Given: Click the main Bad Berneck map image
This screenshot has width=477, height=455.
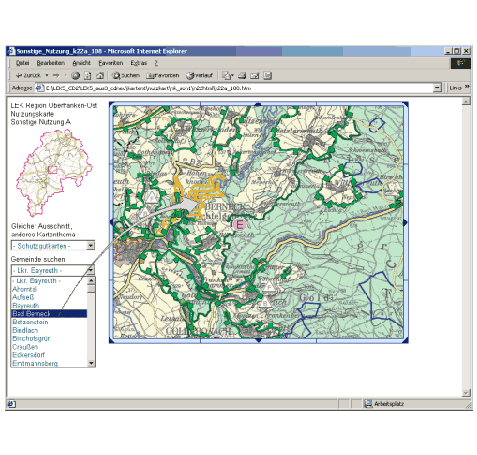Looking at the screenshot, I should click(x=258, y=222).
